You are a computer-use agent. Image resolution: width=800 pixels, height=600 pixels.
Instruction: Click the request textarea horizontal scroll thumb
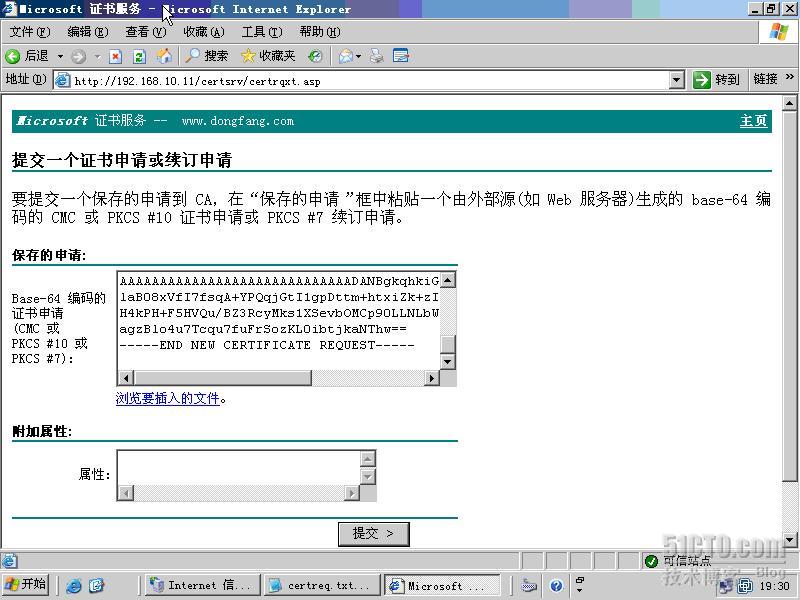pos(222,378)
